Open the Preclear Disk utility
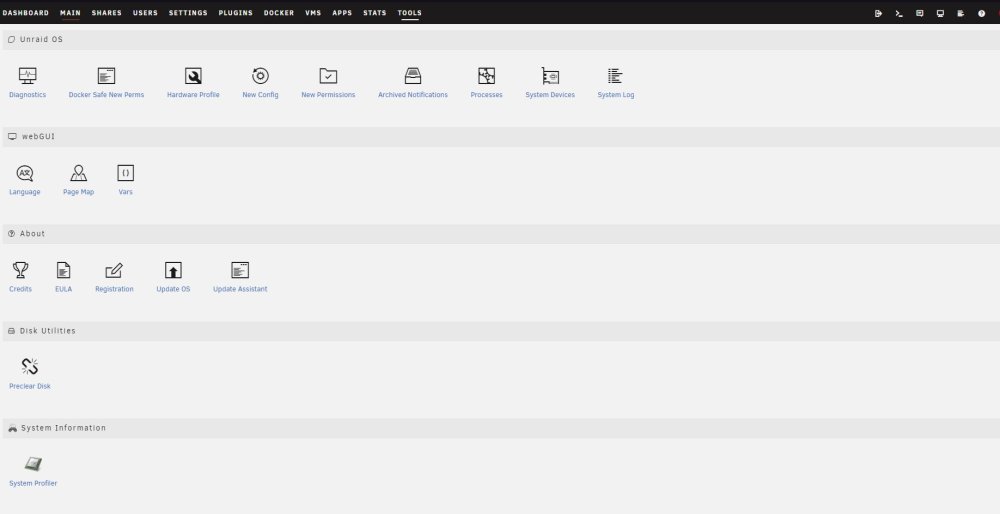The width and height of the screenshot is (1000, 514). tap(30, 374)
